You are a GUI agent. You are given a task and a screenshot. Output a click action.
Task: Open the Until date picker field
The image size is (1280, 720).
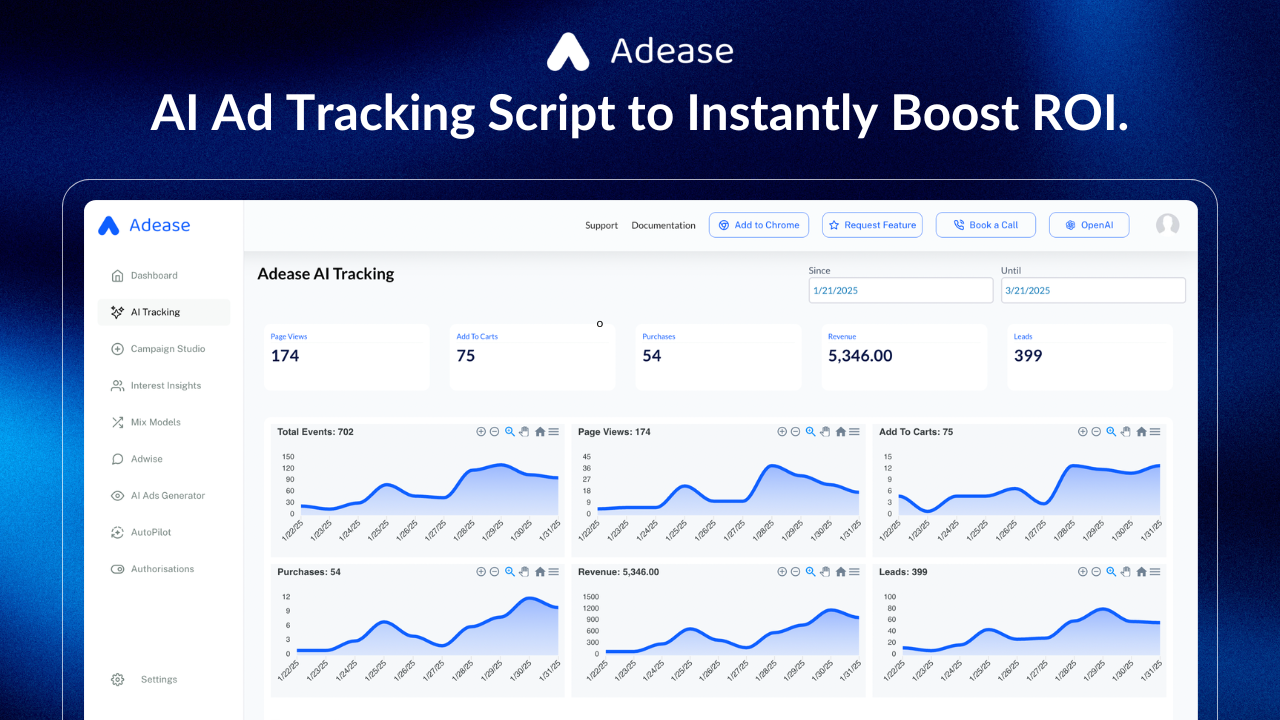(1093, 290)
